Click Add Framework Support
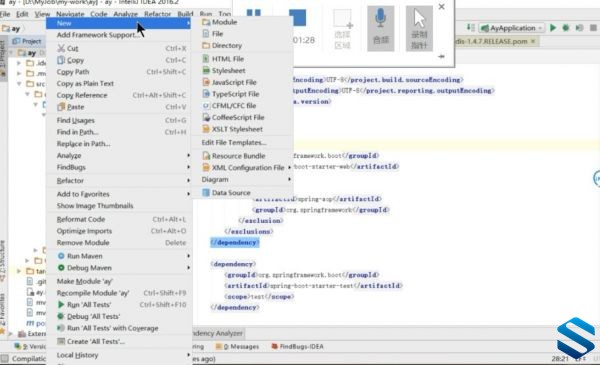600x365 pixels. click(x=98, y=35)
